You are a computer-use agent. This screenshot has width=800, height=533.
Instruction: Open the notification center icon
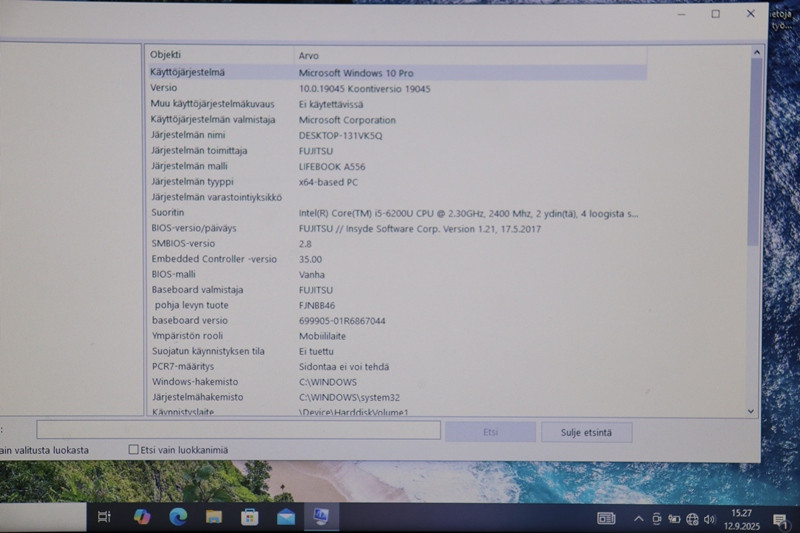[x=780, y=521]
